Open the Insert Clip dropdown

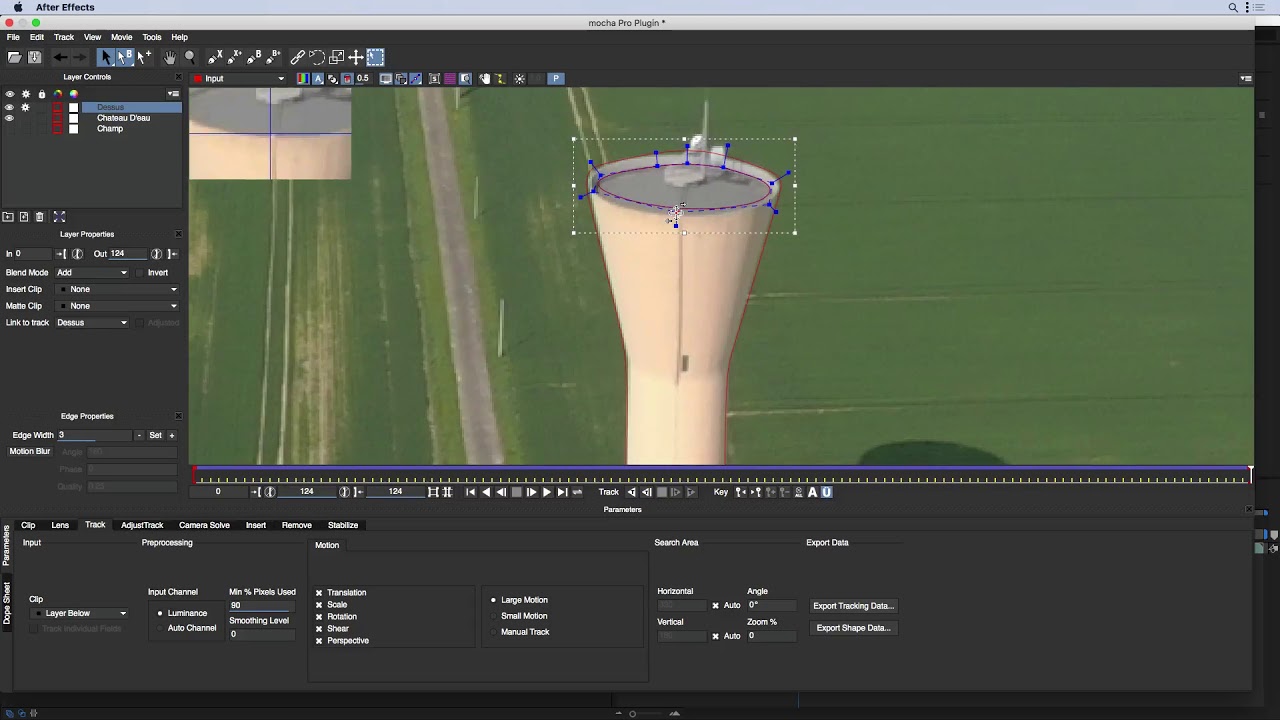pyautogui.click(x=118, y=290)
